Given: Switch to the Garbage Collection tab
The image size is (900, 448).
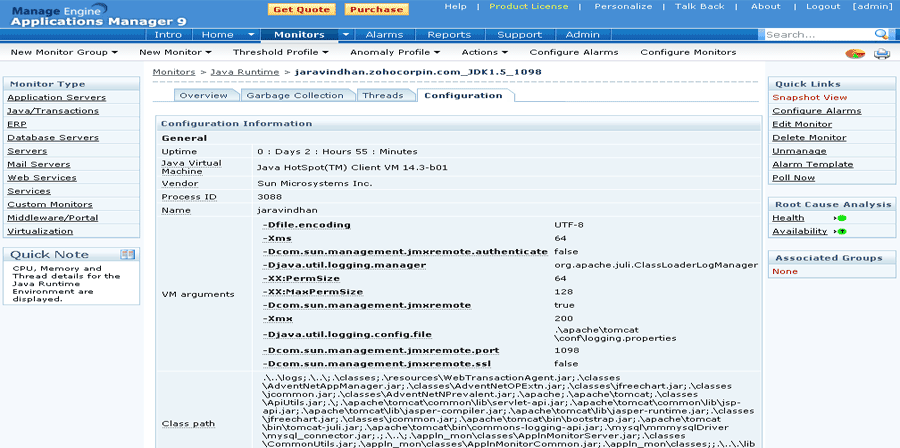Looking at the screenshot, I should point(295,95).
